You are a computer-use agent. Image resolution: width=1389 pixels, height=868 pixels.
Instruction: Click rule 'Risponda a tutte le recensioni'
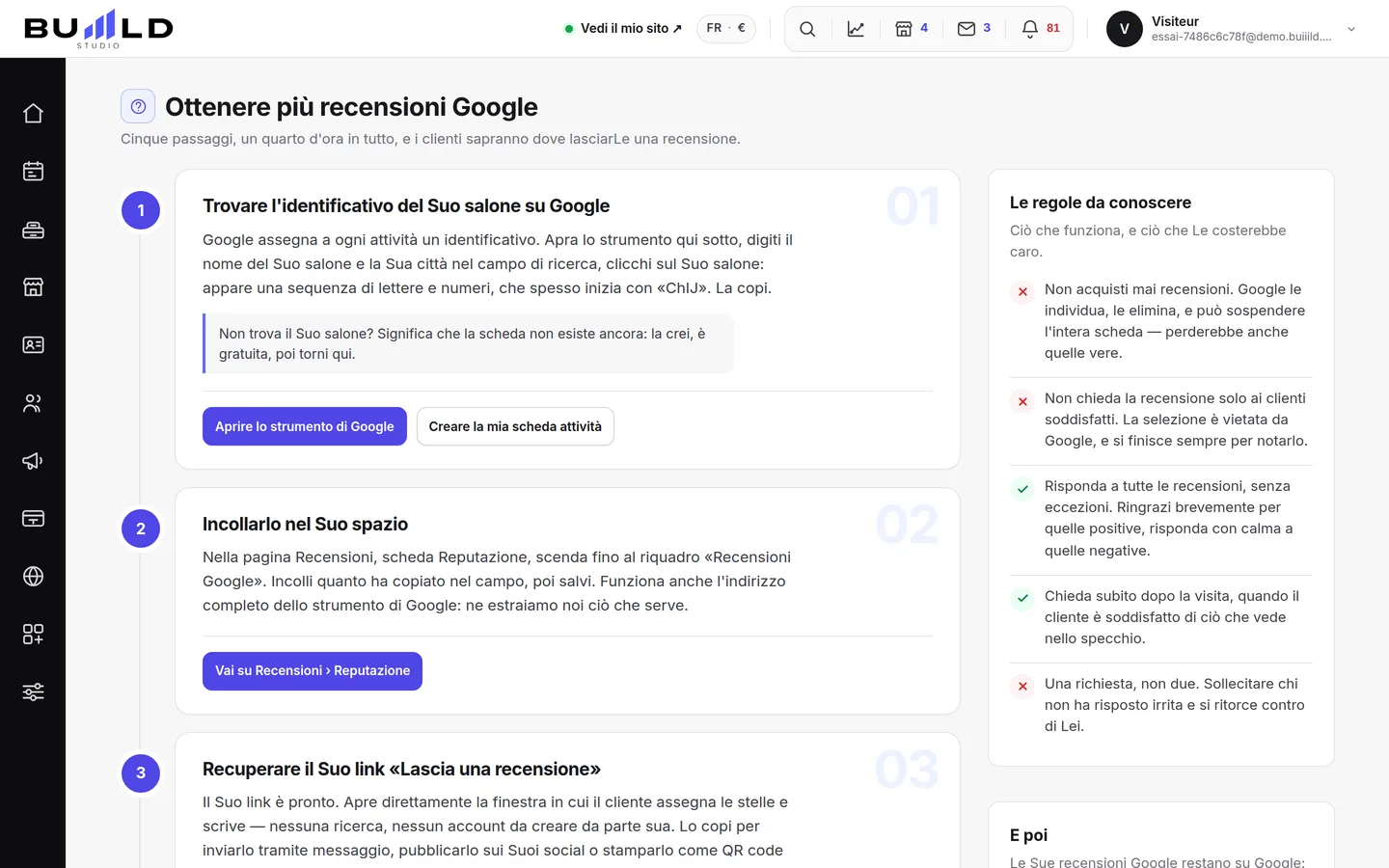pyautogui.click(x=1161, y=518)
